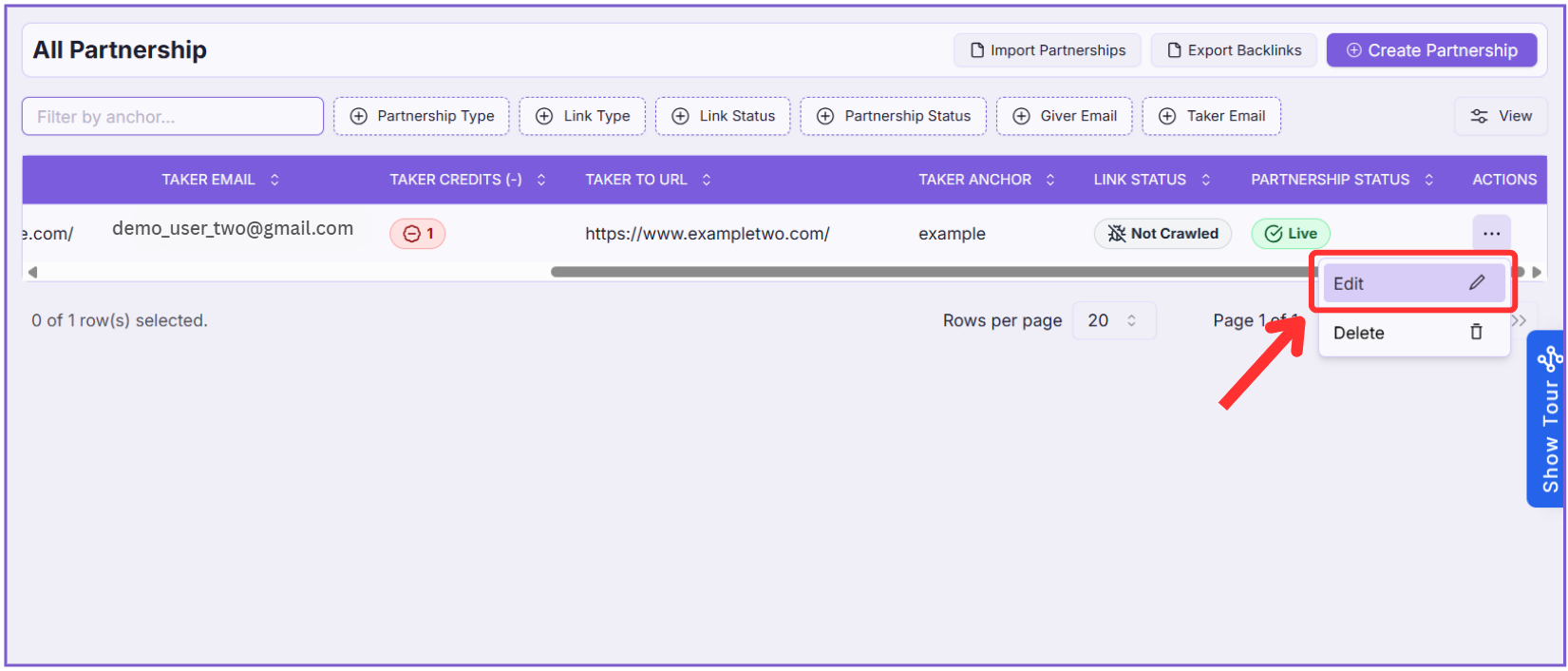Click the Live partnership status badge
1568x671 pixels.
(x=1290, y=234)
